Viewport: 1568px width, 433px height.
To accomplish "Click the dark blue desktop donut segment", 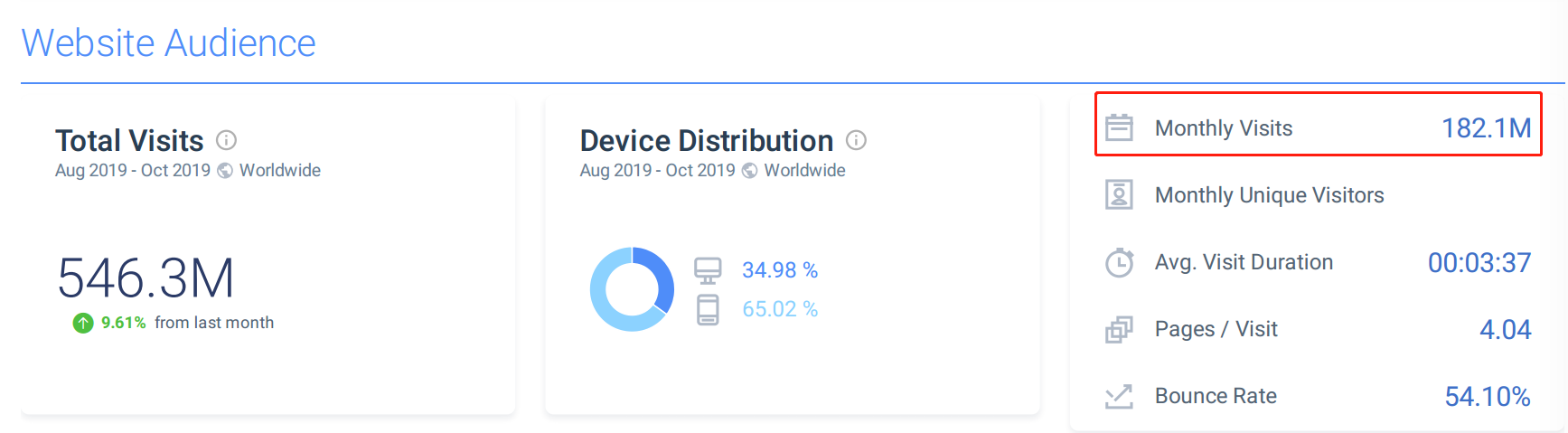I will [x=661, y=276].
